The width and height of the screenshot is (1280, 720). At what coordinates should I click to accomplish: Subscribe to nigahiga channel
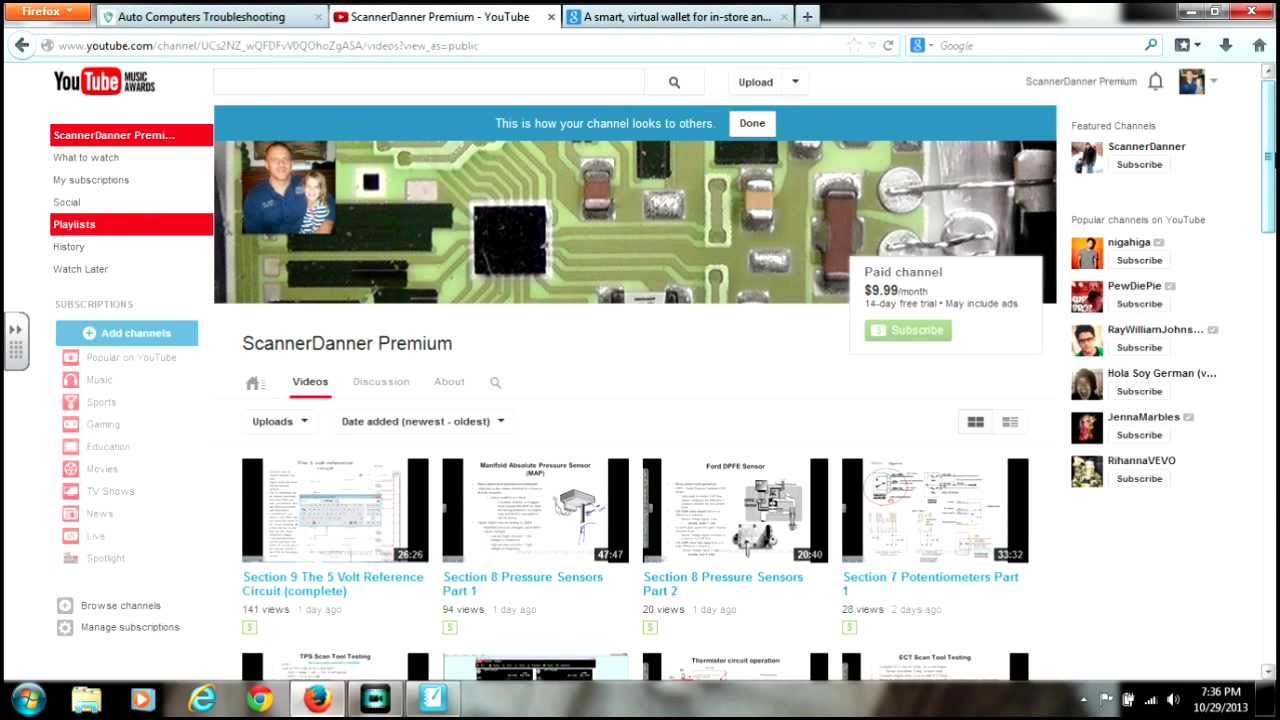1139,260
